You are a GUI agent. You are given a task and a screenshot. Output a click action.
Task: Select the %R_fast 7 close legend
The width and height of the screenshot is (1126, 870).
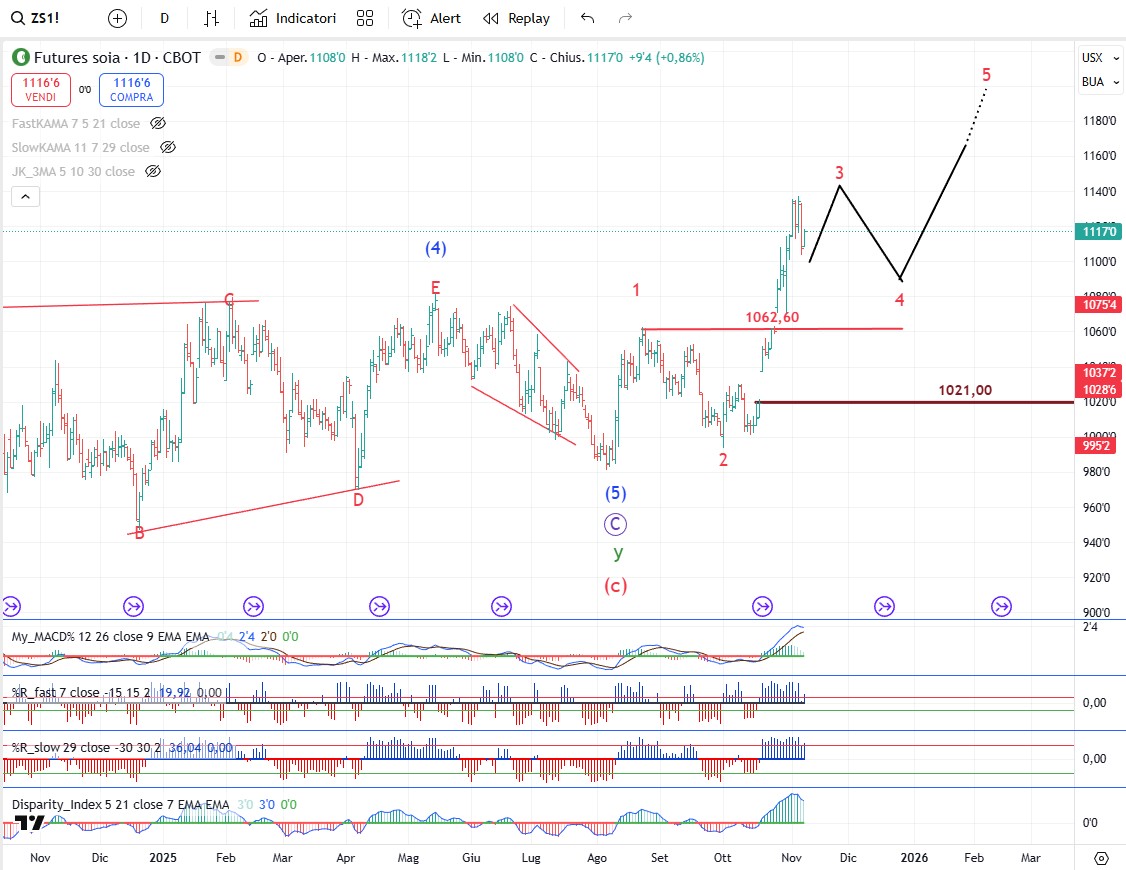coord(80,693)
